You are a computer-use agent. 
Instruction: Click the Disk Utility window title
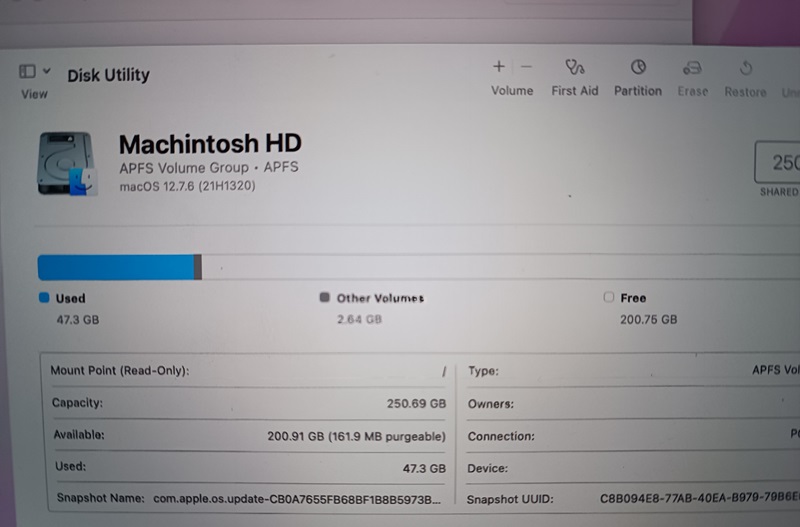point(108,75)
